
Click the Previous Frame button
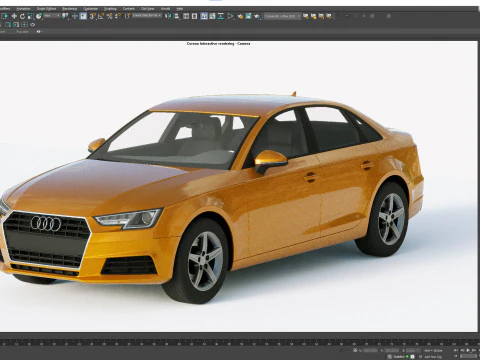tap(462, 351)
